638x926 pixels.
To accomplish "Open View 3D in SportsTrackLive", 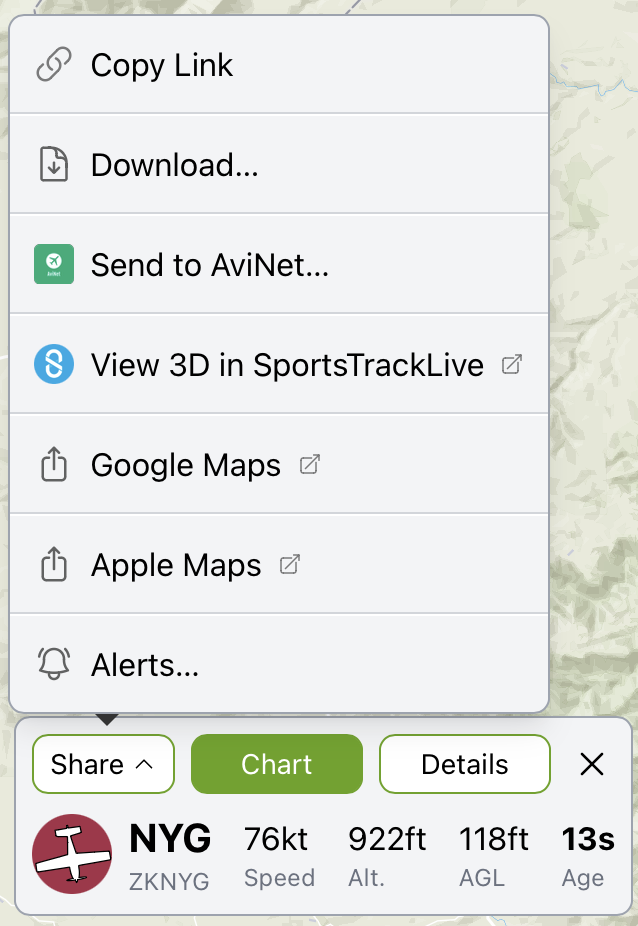I will click(x=287, y=365).
